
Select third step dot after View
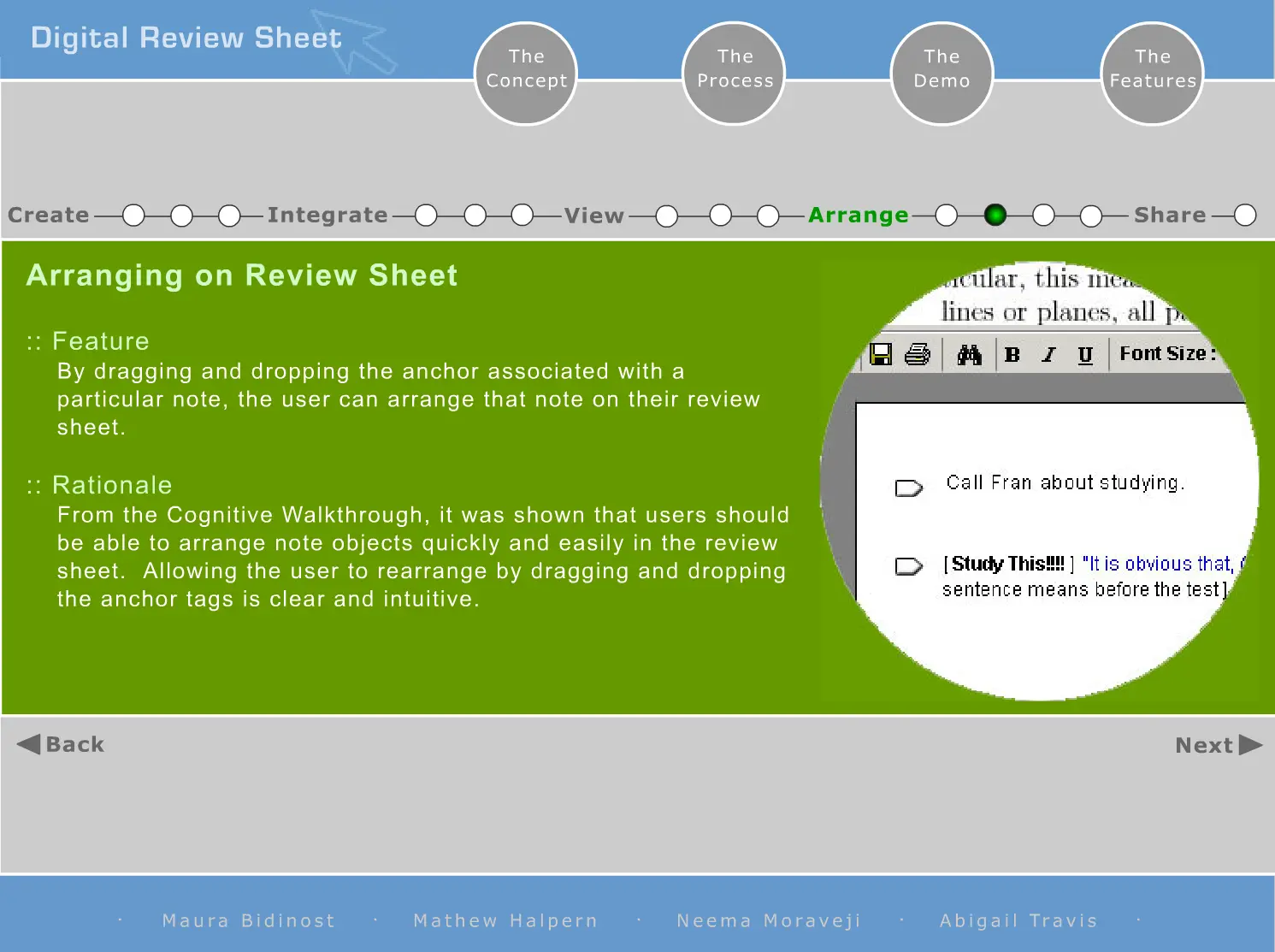768,216
